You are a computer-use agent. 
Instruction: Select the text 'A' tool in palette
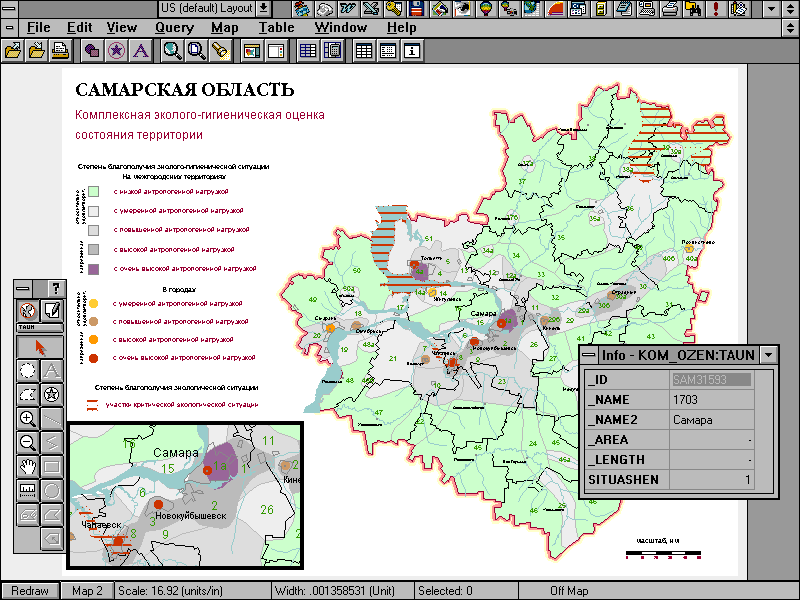[53, 371]
